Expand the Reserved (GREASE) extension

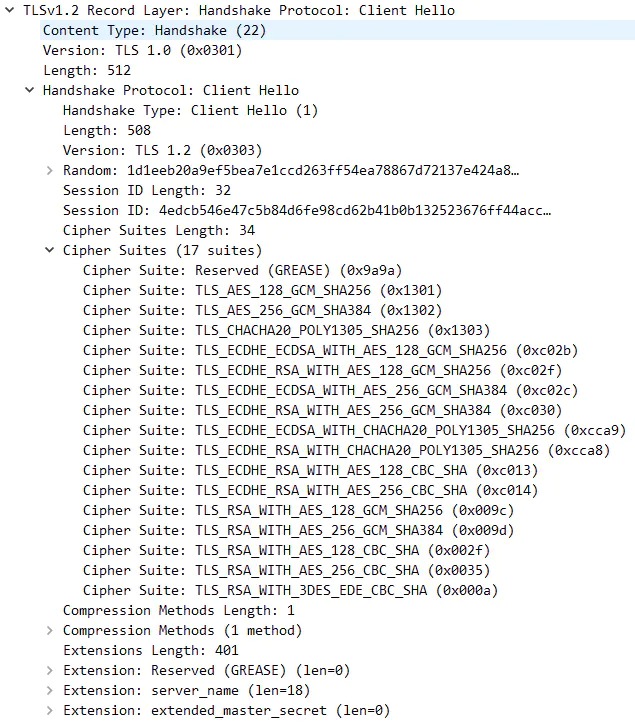49,670
